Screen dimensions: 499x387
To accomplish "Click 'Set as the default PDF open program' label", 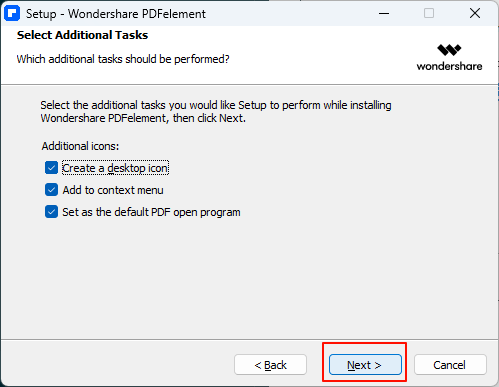I will tap(151, 212).
